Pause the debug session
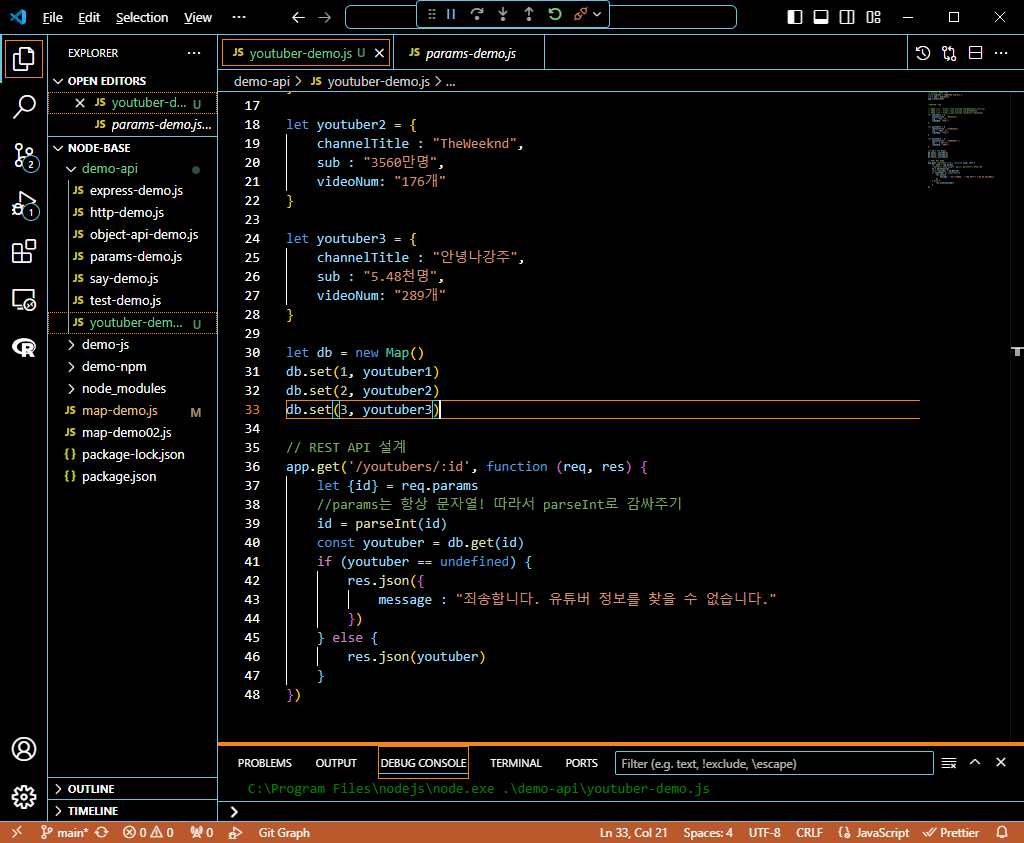The width and height of the screenshot is (1024, 843). point(451,14)
